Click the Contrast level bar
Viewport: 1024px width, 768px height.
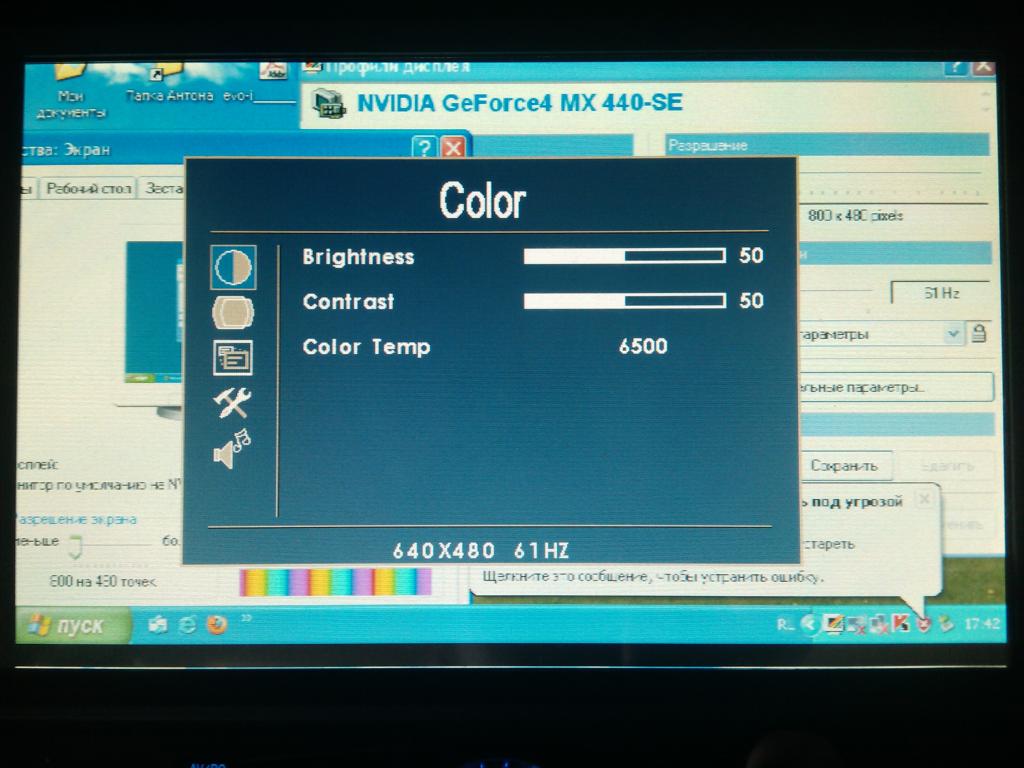[624, 301]
